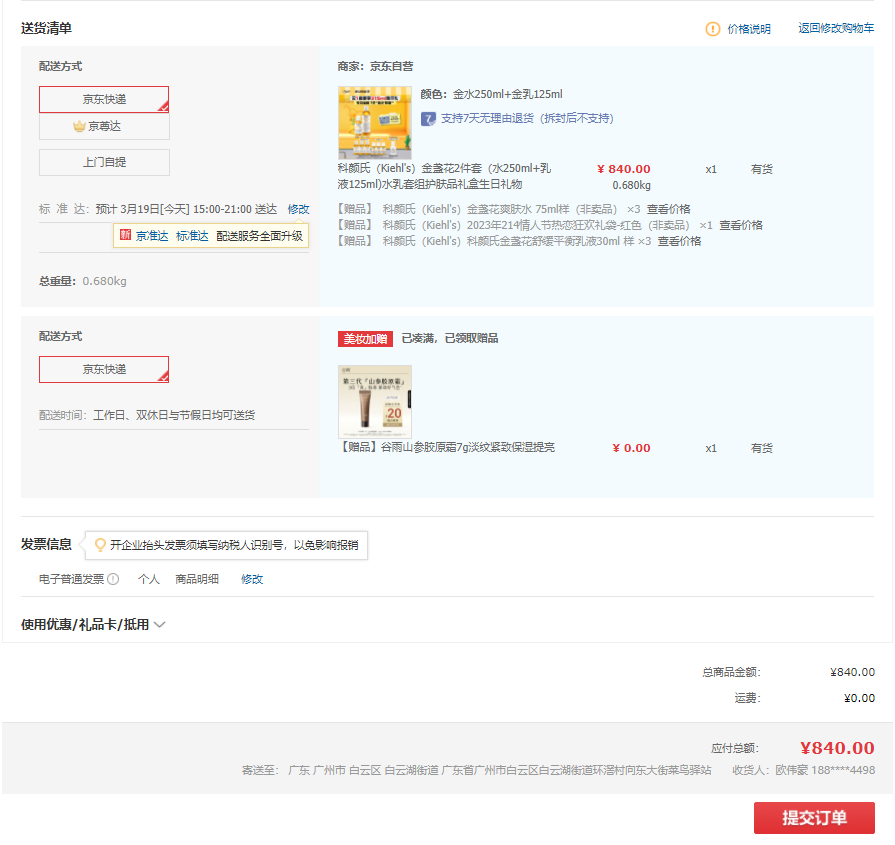895x845 pixels.
Task: Select 京东快递 delivery for the Kiehl's order
Action: coord(104,100)
